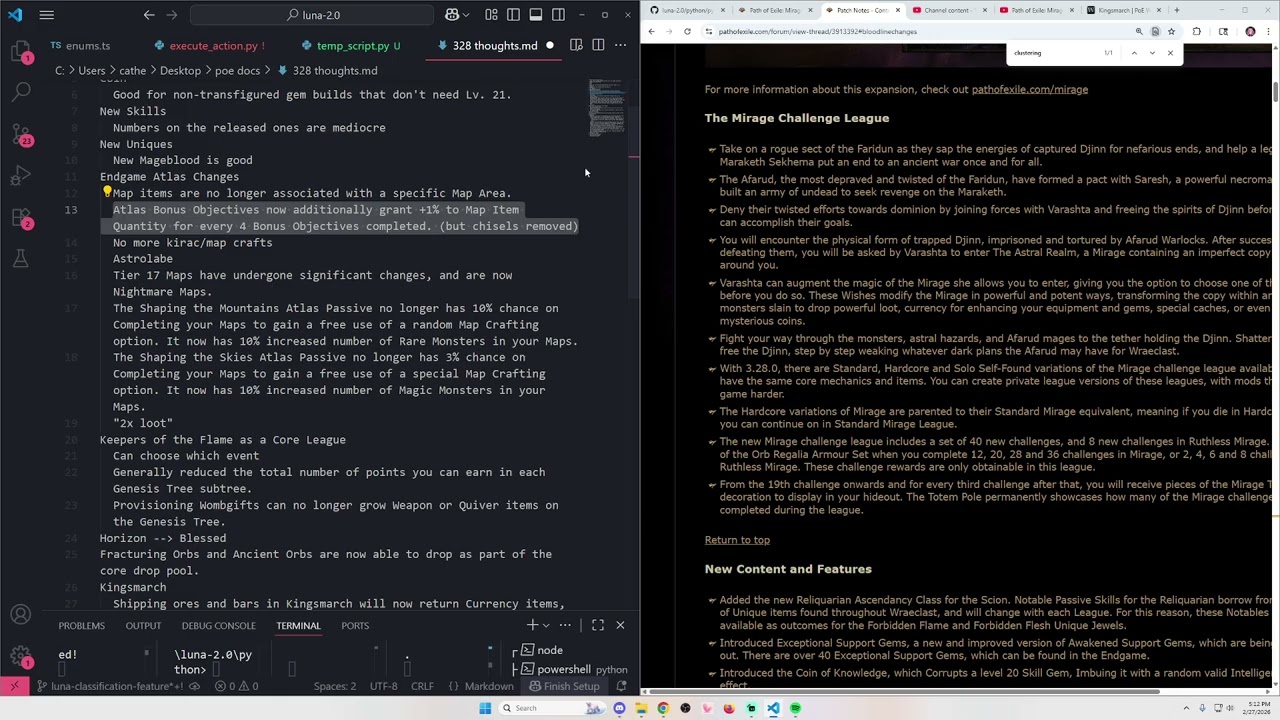Click the luna-2.0 command center search box

[312, 15]
